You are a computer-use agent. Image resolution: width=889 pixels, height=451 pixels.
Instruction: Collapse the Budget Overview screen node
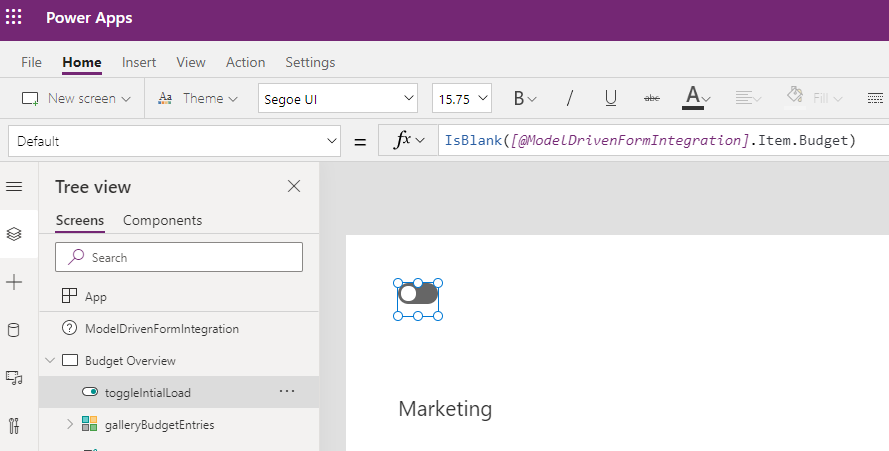[x=50, y=360]
